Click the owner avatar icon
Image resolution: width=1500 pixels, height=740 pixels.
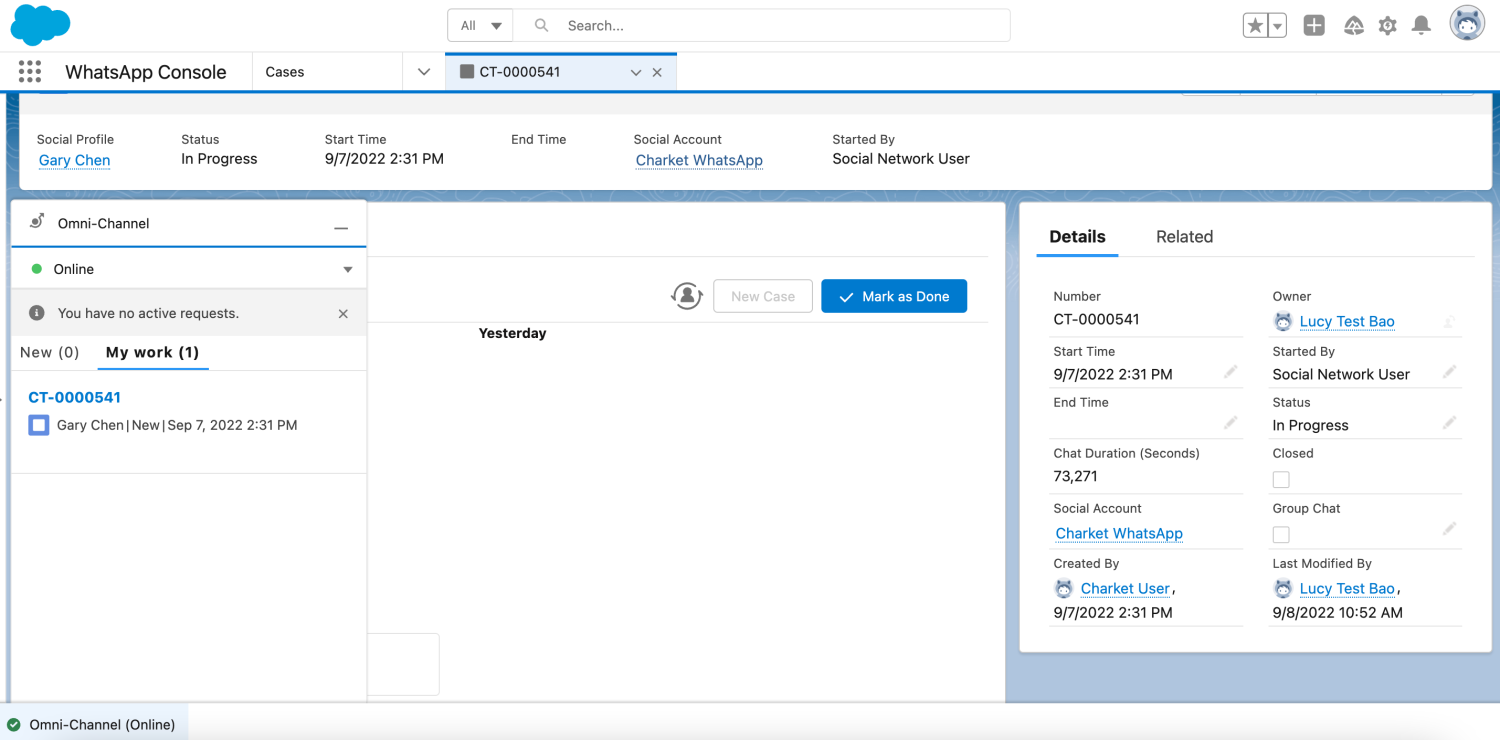point(1283,321)
